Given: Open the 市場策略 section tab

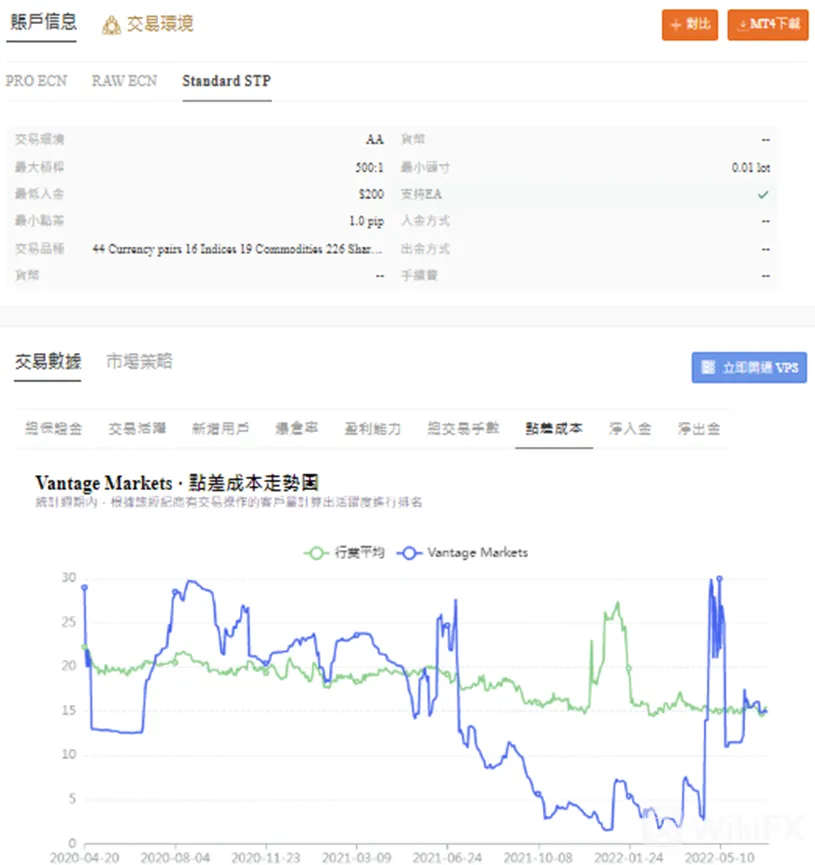Looking at the screenshot, I should [x=139, y=361].
